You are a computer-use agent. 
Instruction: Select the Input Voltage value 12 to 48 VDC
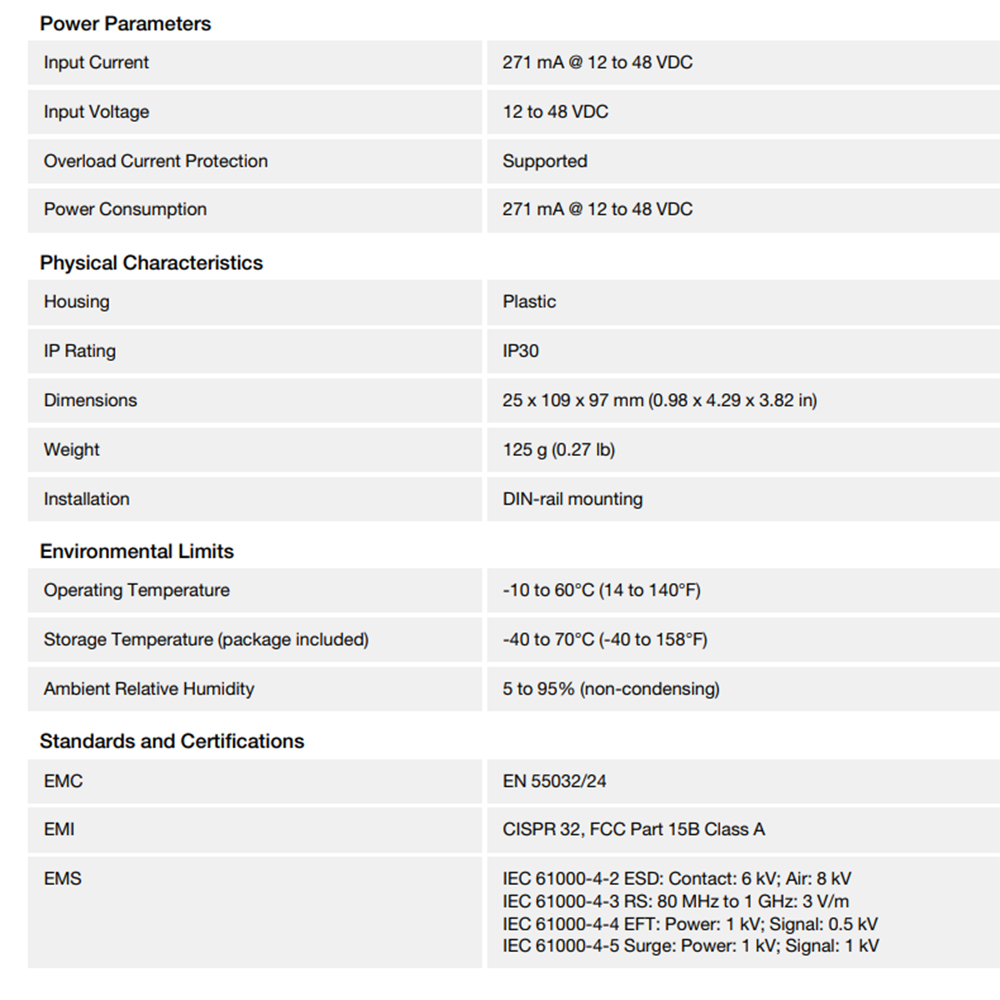pos(555,111)
